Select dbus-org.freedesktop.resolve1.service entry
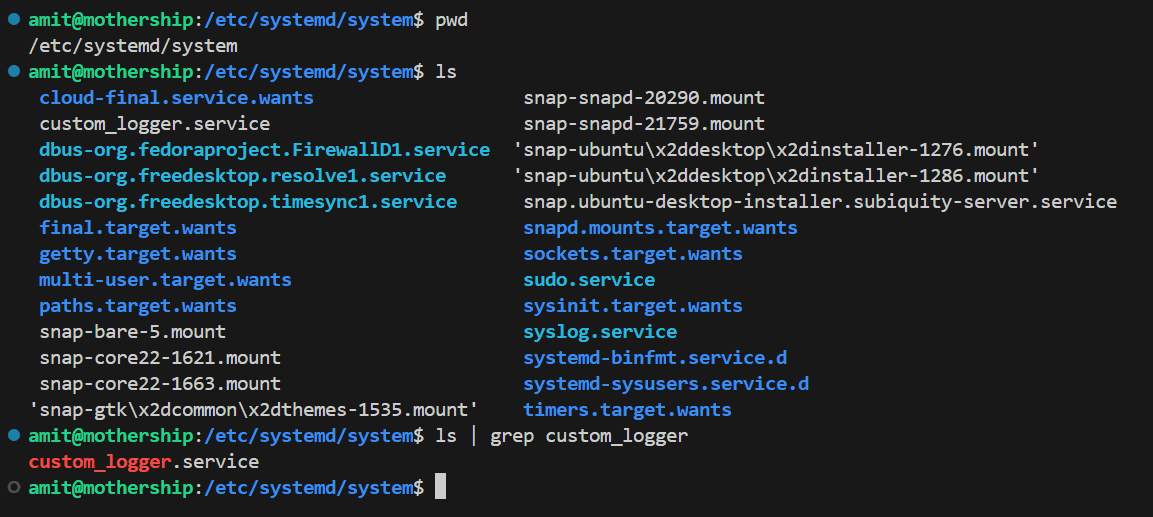The image size is (1153, 517). (x=243, y=176)
